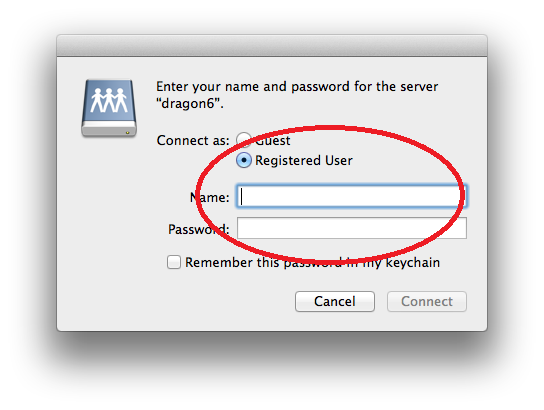The height and width of the screenshot is (410, 544).
Task: Click the "Connect as:" label
Action: [193, 140]
